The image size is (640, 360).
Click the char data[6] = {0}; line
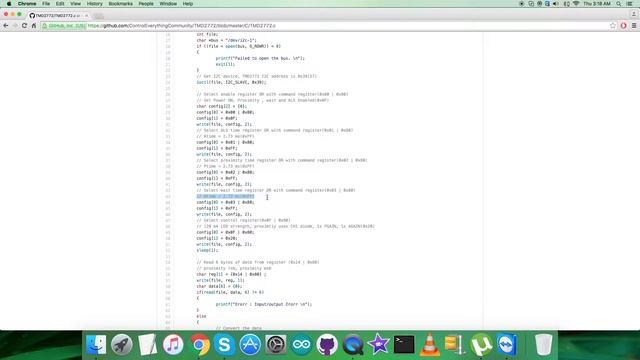point(219,287)
